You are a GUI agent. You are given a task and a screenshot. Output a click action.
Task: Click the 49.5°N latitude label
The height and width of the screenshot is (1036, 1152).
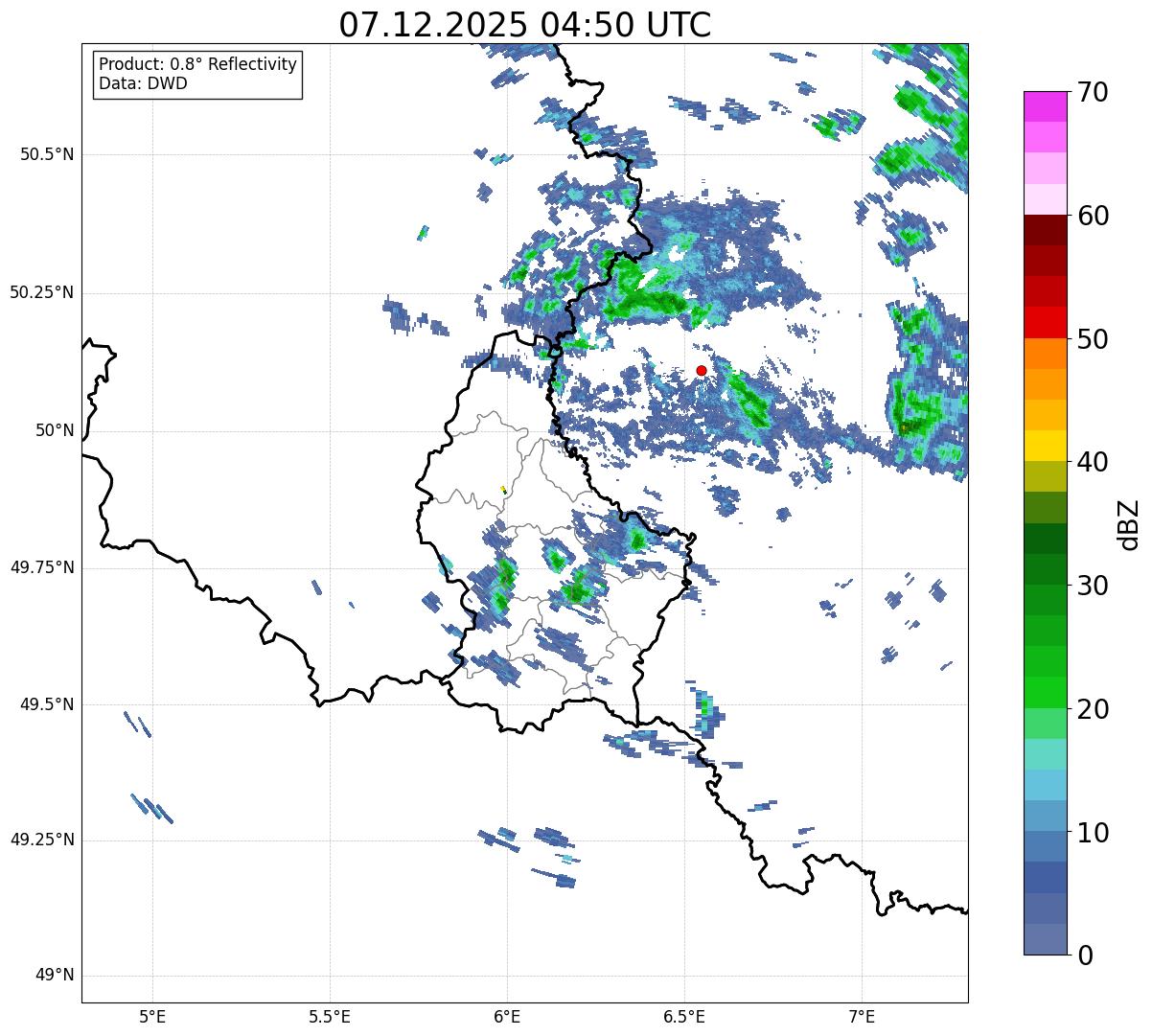coord(46,704)
